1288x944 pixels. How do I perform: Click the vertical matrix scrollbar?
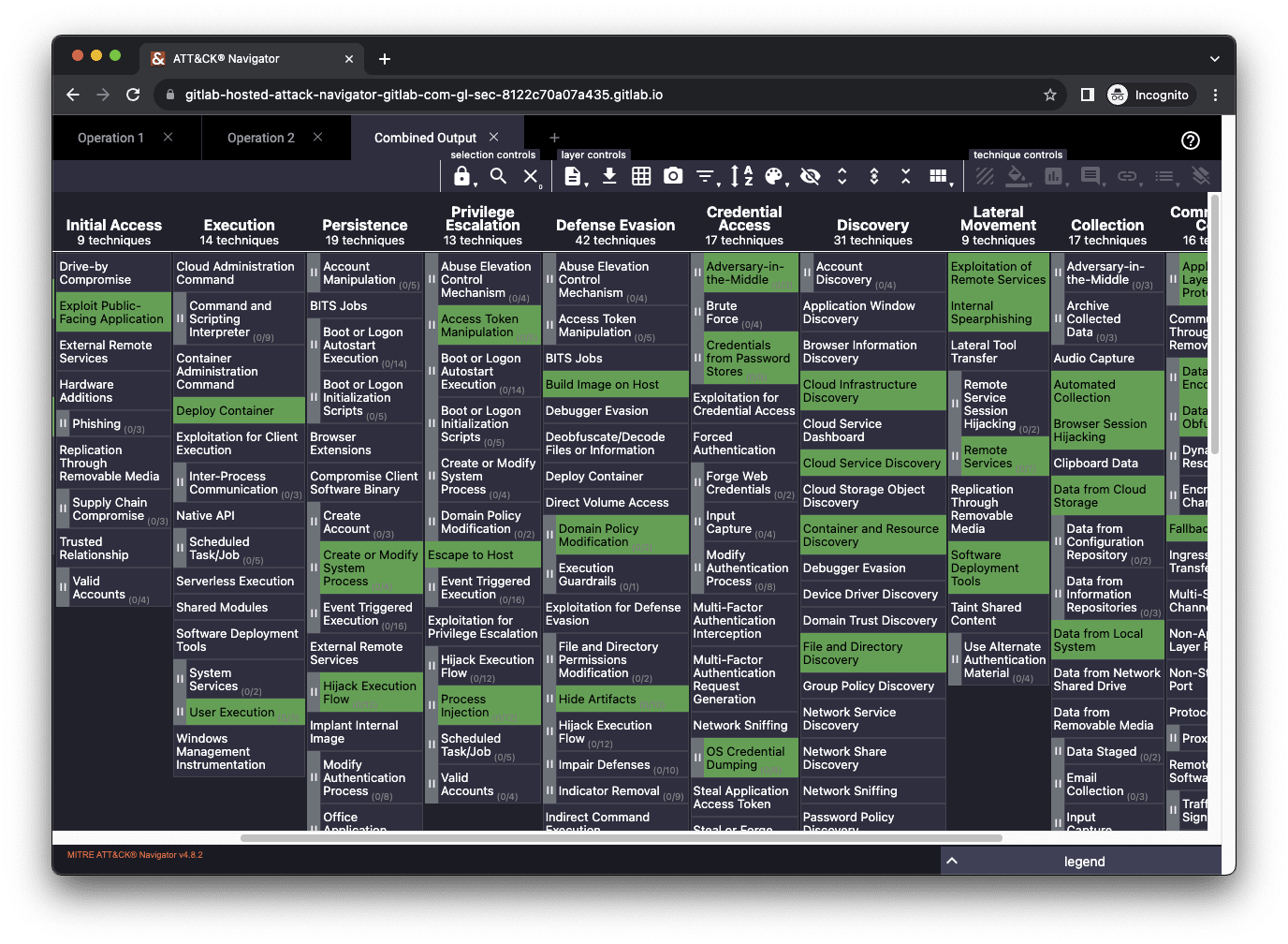coord(1215,323)
